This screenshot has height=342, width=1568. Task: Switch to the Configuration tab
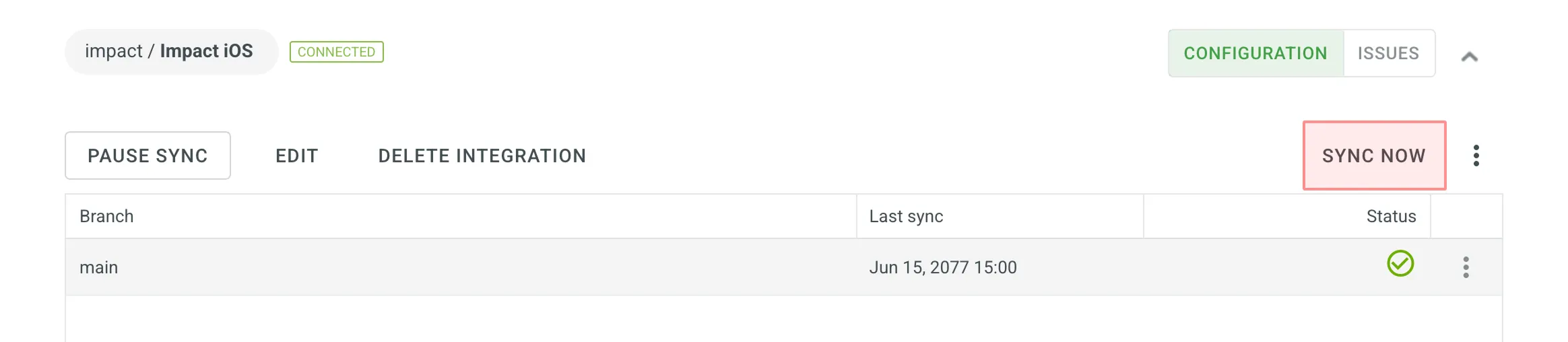pyautogui.click(x=1255, y=53)
